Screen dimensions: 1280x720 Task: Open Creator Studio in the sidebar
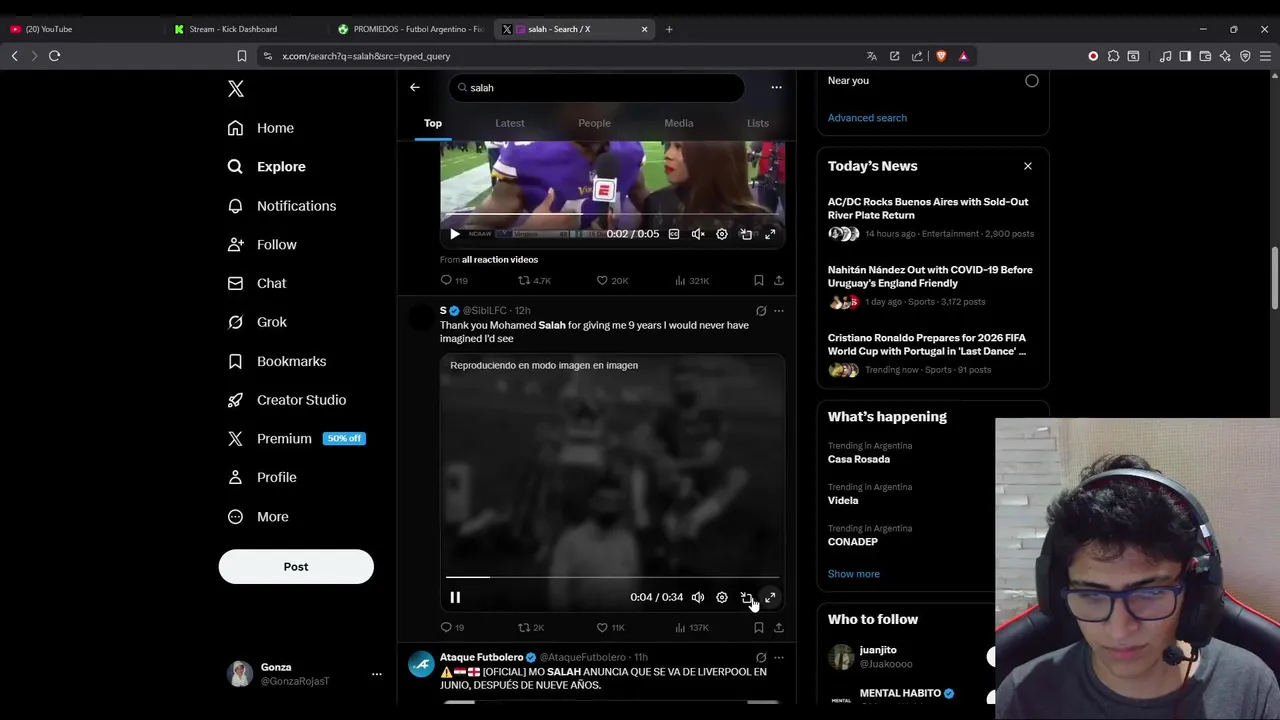coord(286,400)
